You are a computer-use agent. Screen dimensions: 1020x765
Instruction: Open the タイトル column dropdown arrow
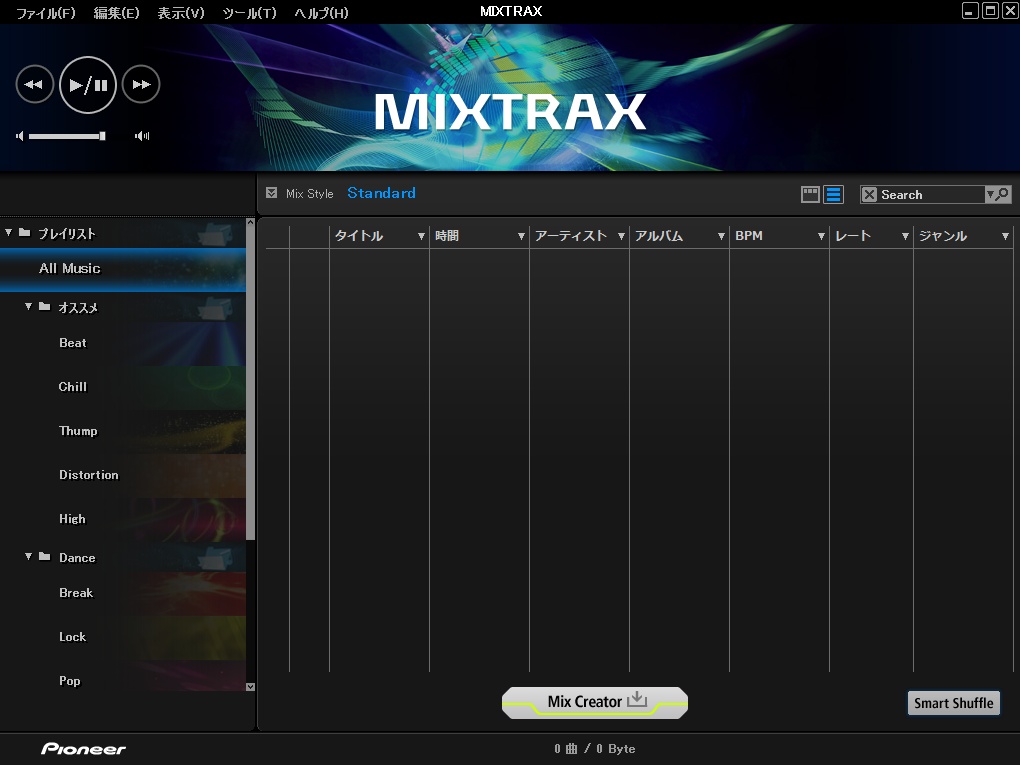(422, 236)
